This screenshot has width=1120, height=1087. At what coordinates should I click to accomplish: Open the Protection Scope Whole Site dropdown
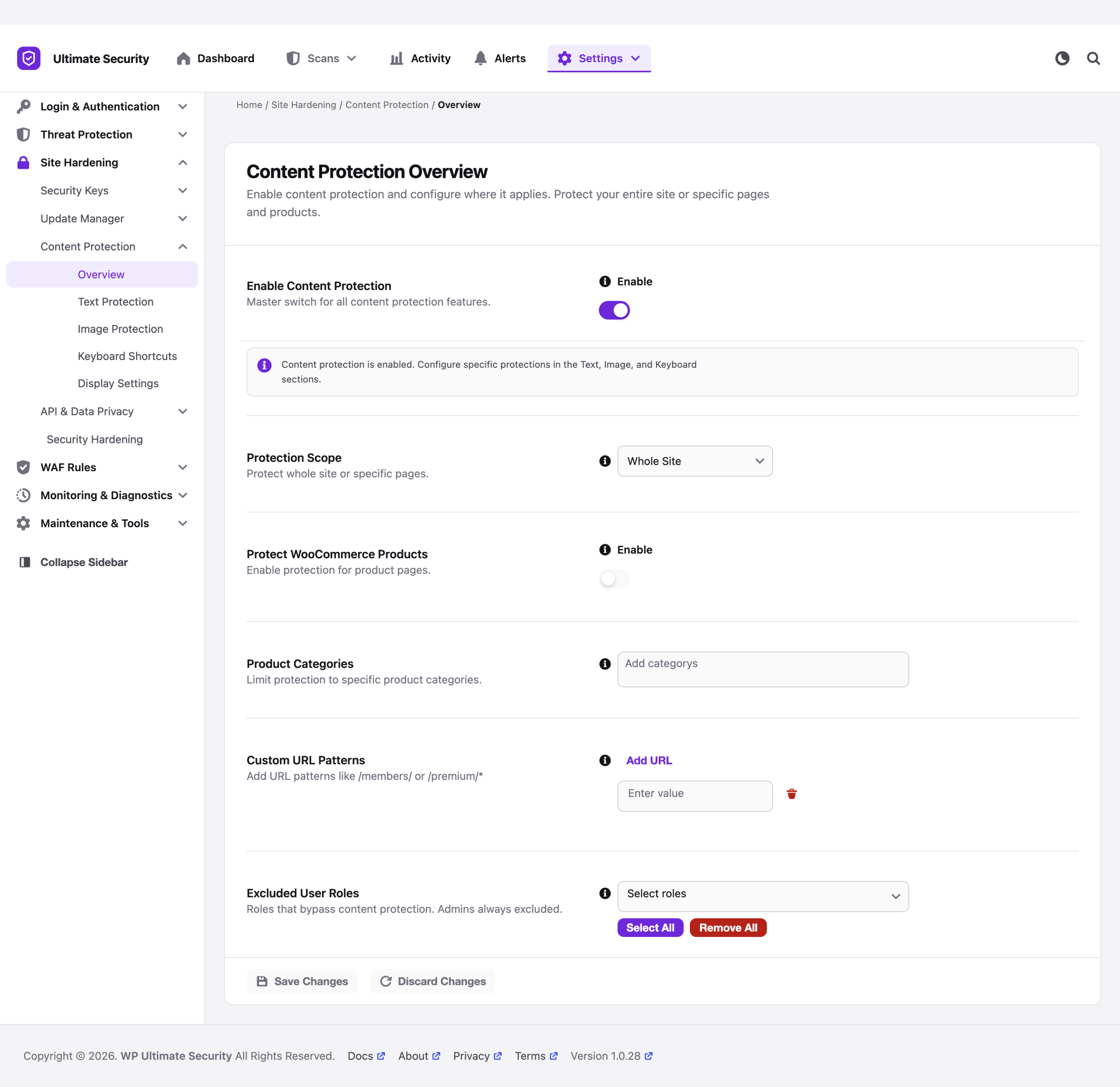[695, 461]
